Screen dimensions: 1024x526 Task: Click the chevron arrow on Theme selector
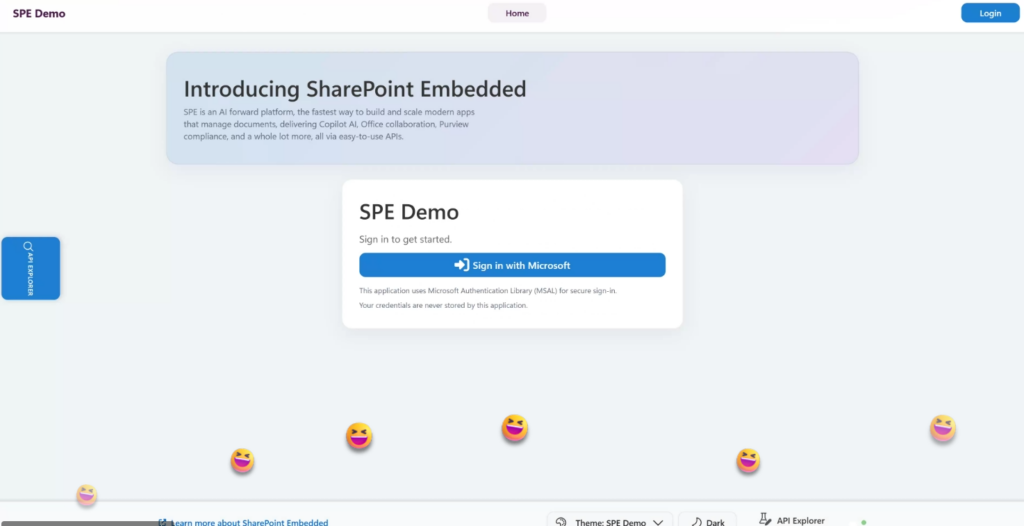pos(658,522)
